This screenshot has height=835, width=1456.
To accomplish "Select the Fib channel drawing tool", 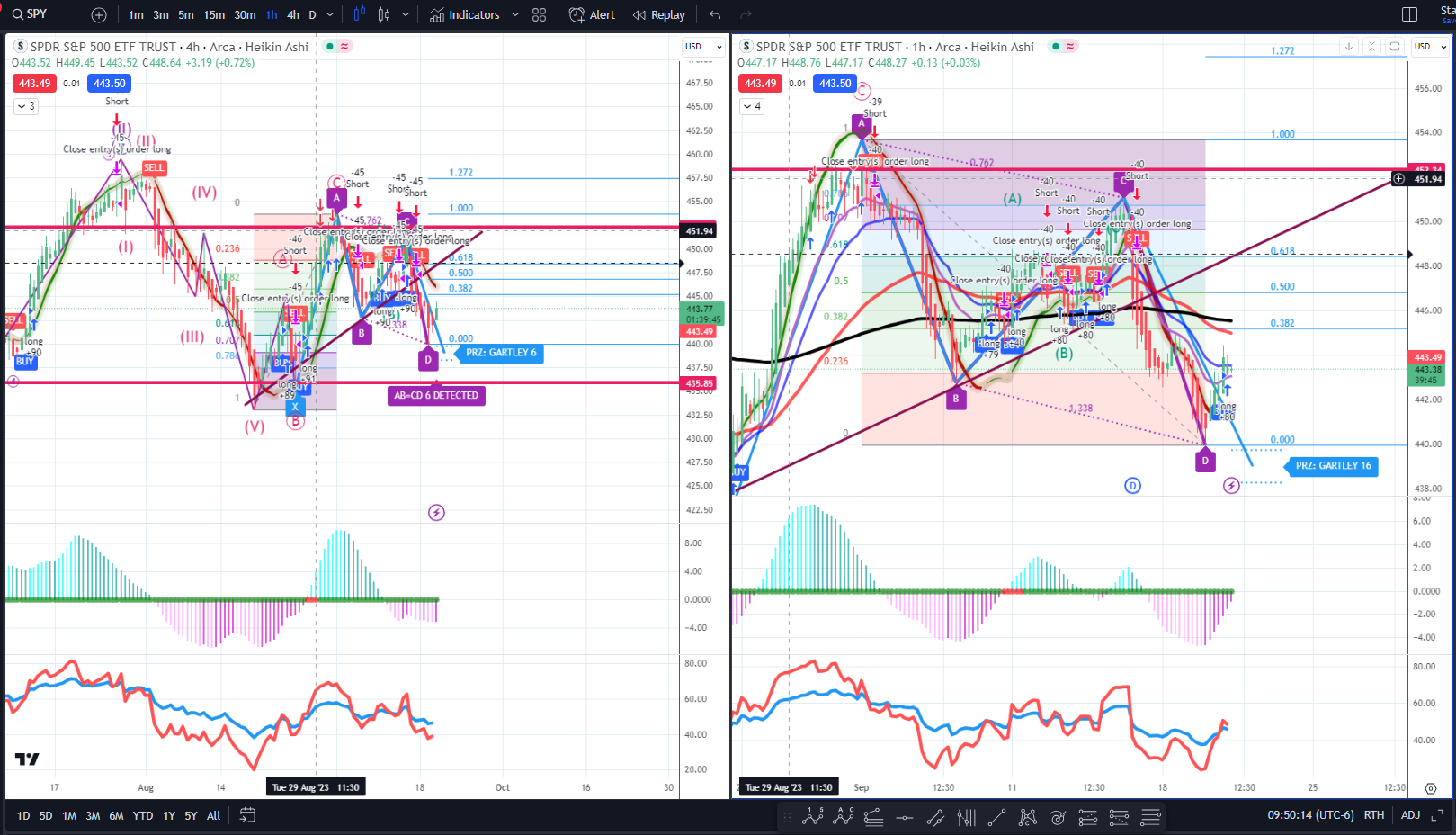I will coord(1119,817).
